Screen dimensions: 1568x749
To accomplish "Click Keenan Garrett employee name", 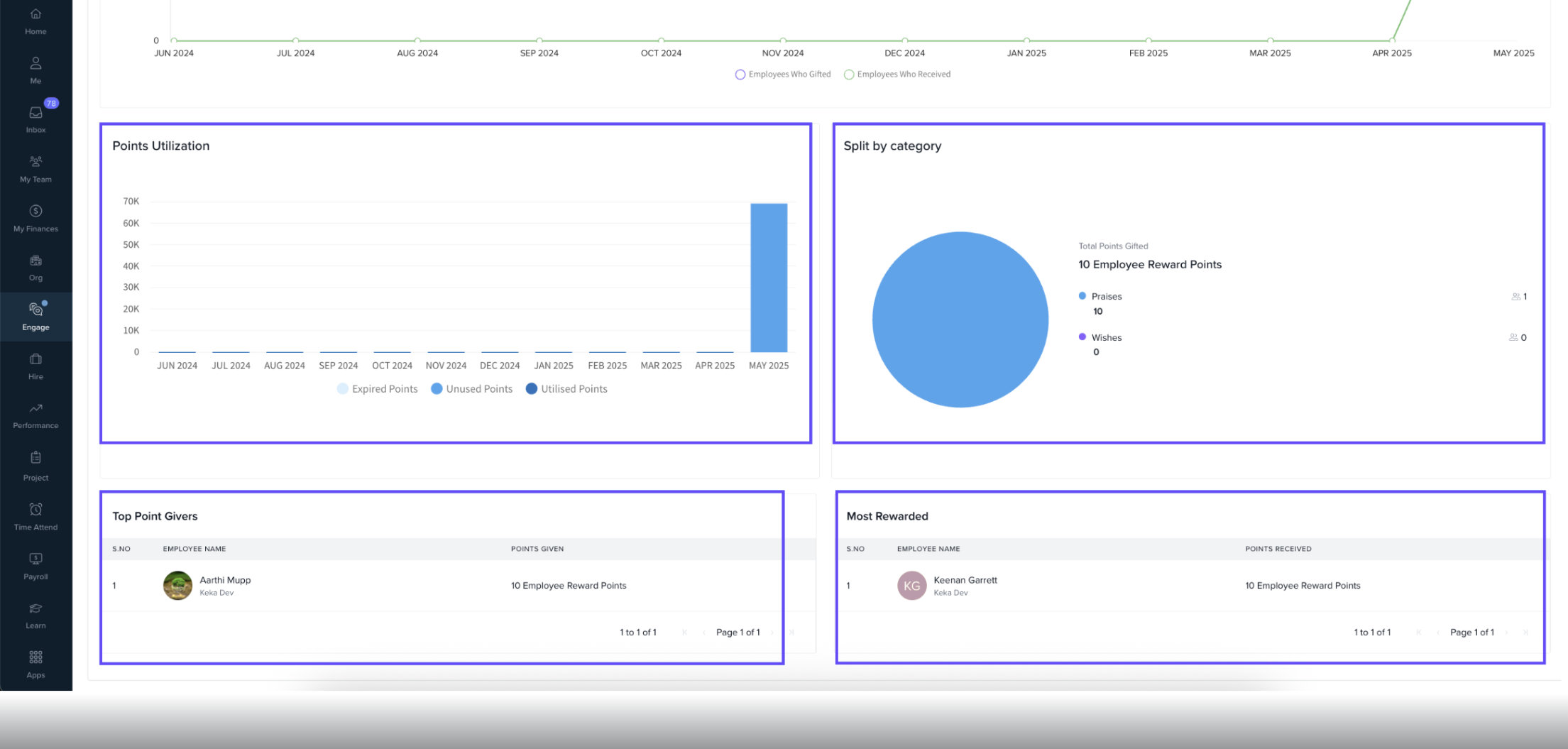I will pos(965,580).
